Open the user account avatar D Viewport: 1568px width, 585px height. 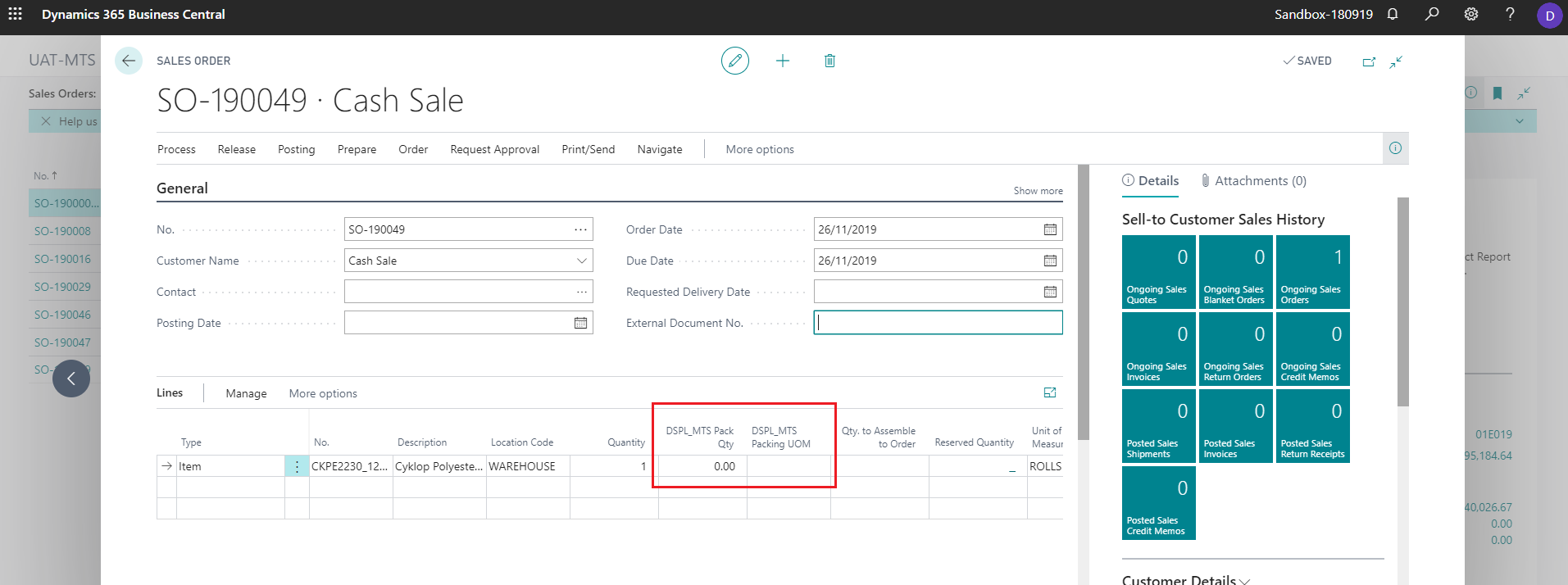point(1549,15)
